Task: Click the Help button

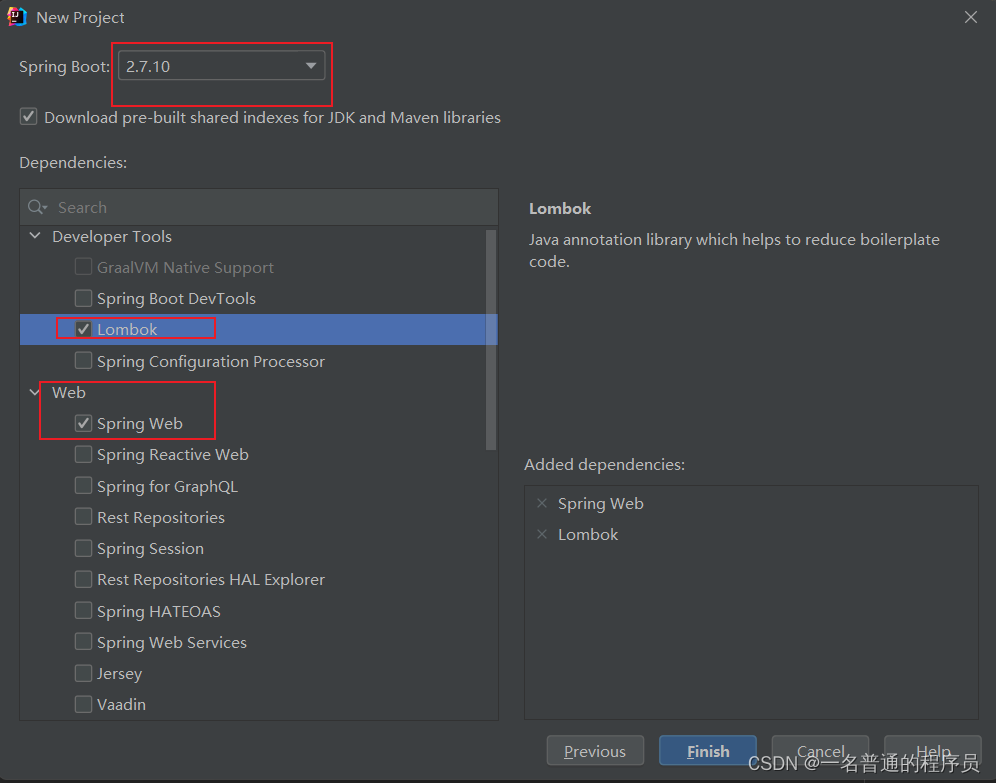Action: (x=932, y=751)
